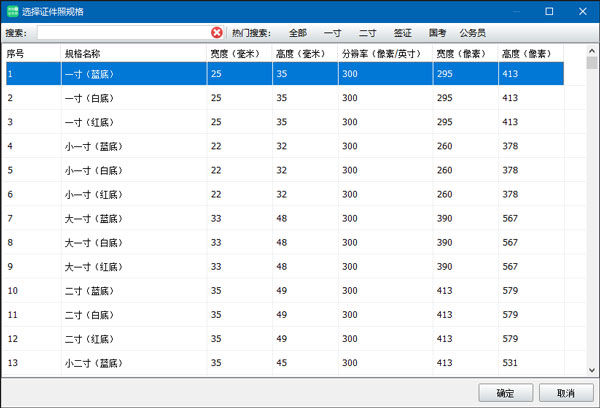Sort by 宽度（毫米） column header
Screen dimensions: 600x408
tap(240, 54)
